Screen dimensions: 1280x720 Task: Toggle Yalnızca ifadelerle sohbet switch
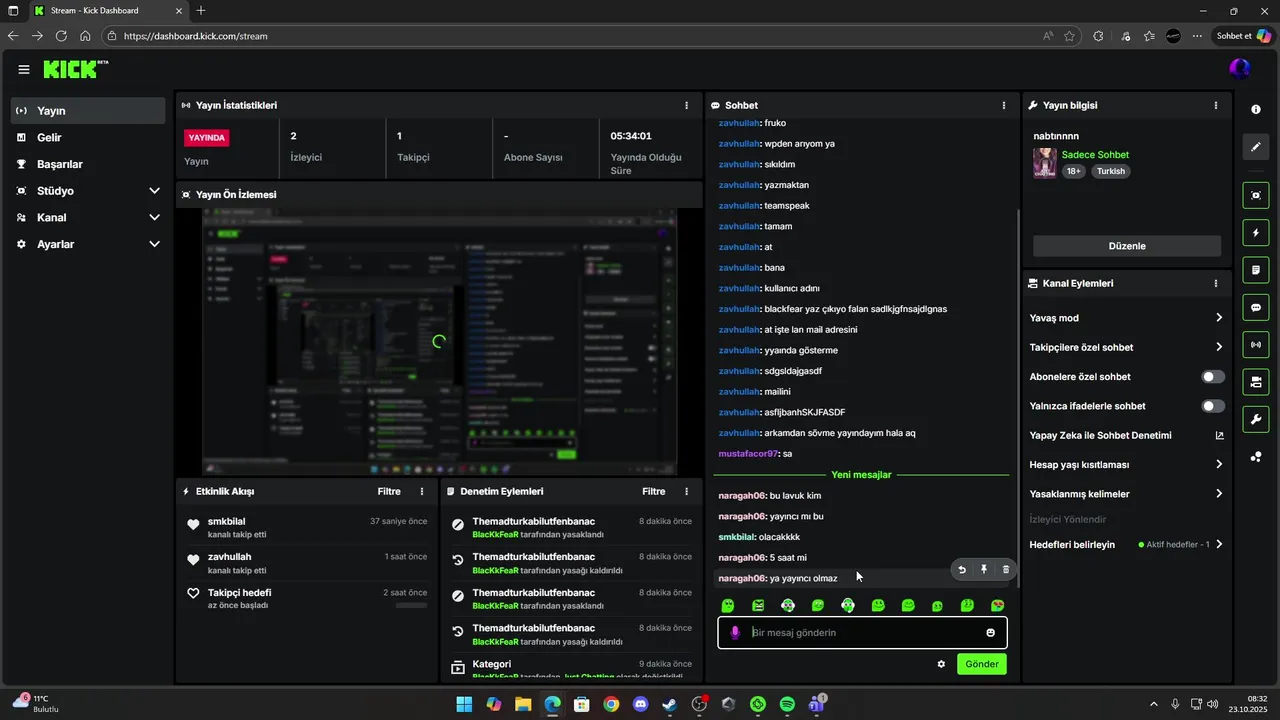coord(1213,406)
